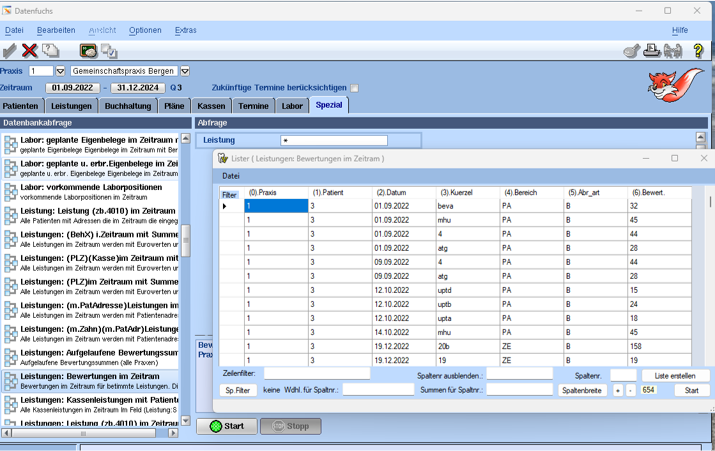Viewport: 715px width, 451px height.
Task: Click the Lister window title icon
Action: pos(223,158)
